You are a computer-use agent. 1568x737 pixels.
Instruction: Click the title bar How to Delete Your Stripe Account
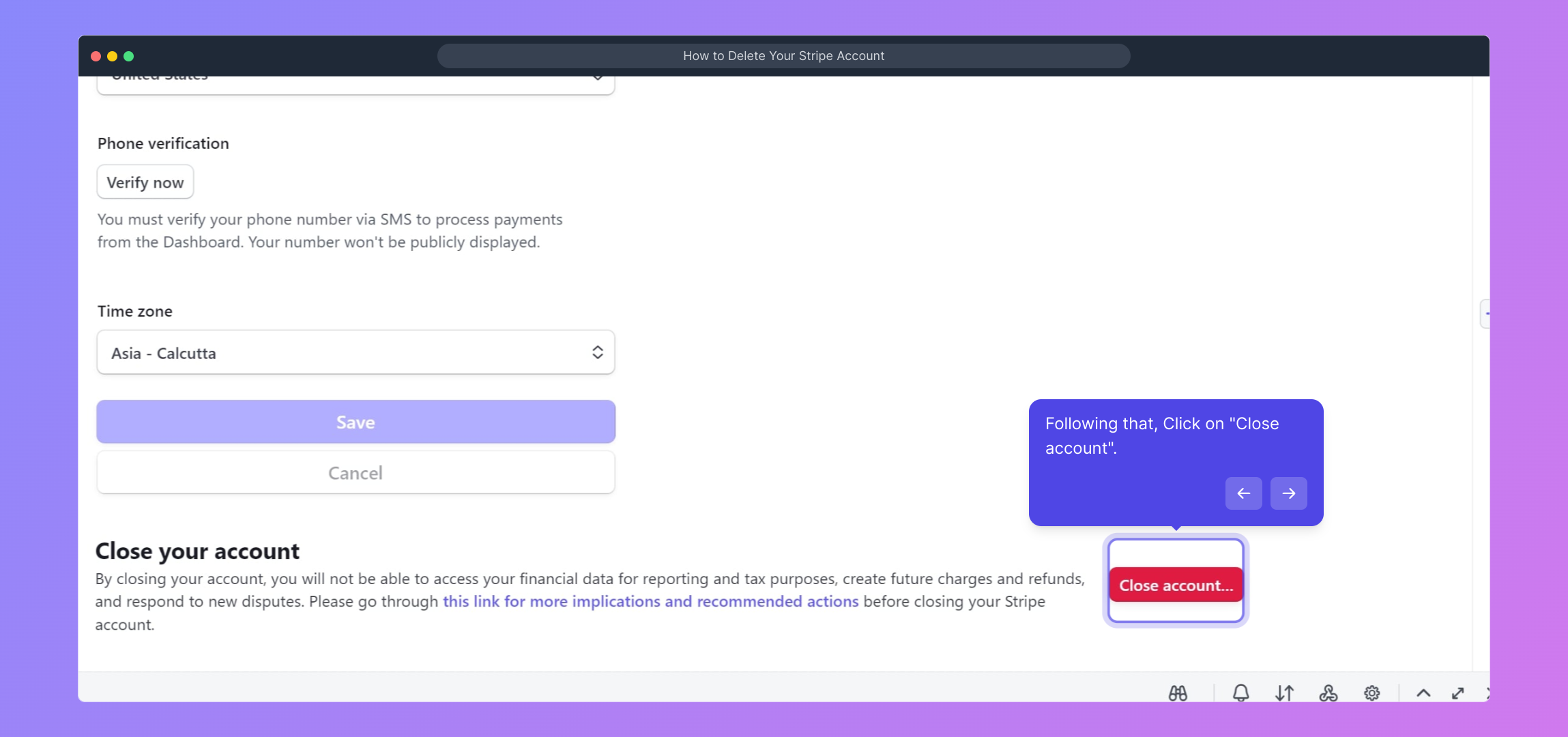click(783, 56)
